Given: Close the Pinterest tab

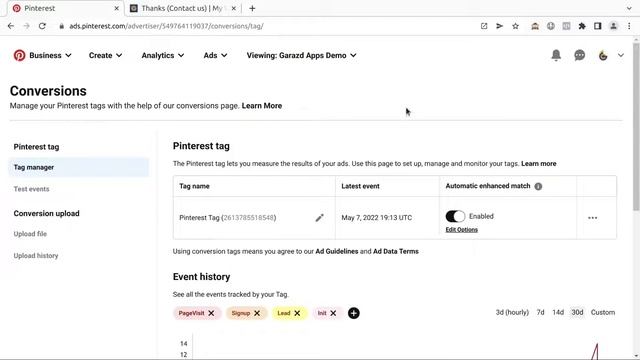Looking at the screenshot, I should (x=116, y=8).
